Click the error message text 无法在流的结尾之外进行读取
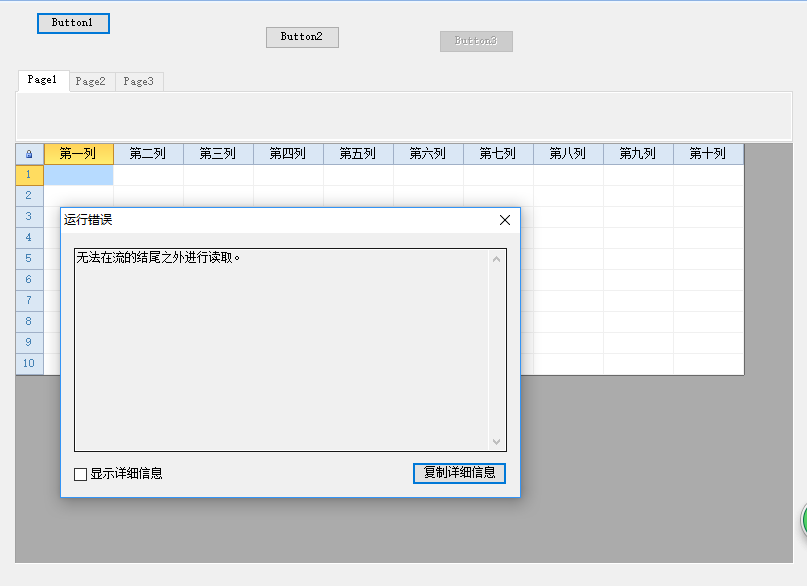 (158, 258)
